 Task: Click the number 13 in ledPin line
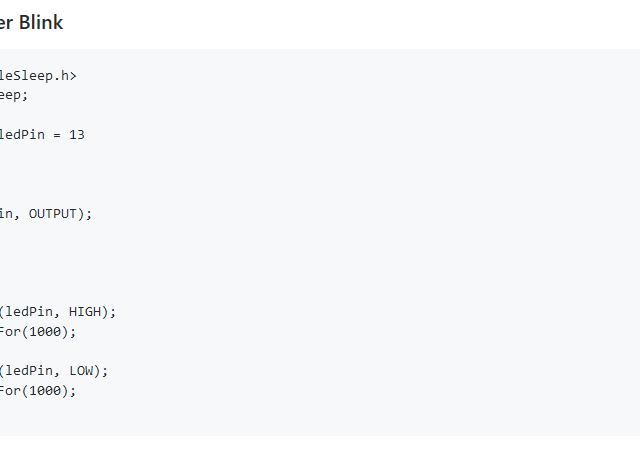tap(77, 135)
